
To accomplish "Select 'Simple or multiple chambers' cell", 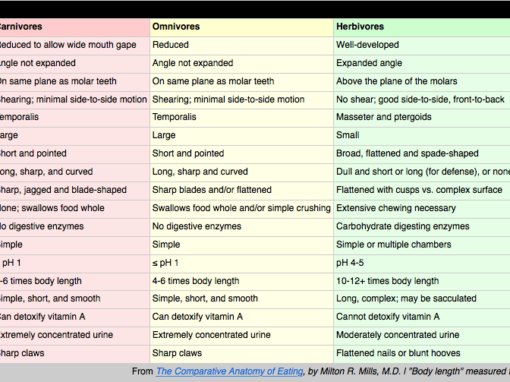I will click(422, 245).
